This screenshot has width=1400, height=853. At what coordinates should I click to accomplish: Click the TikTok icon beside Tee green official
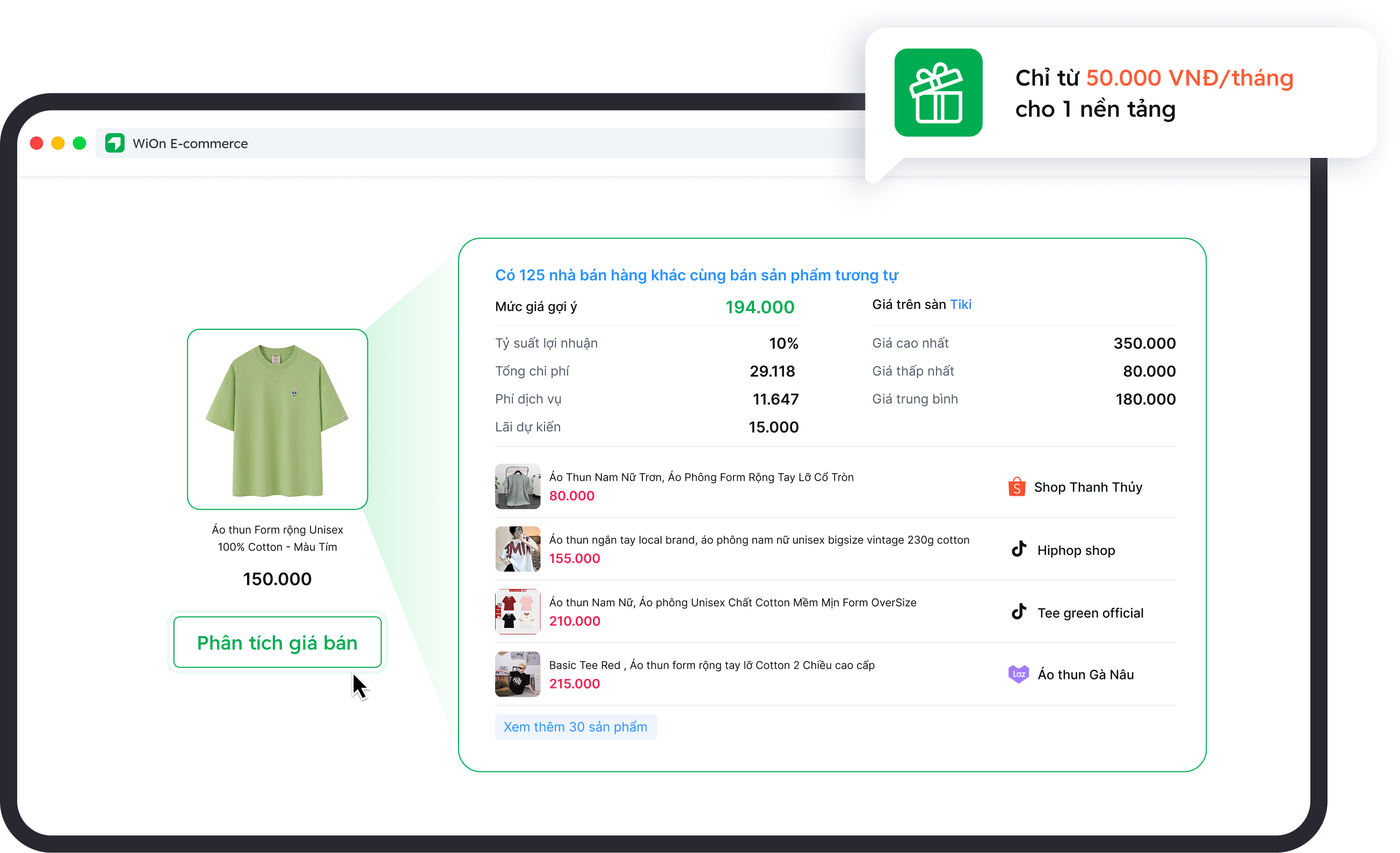tap(1019, 612)
